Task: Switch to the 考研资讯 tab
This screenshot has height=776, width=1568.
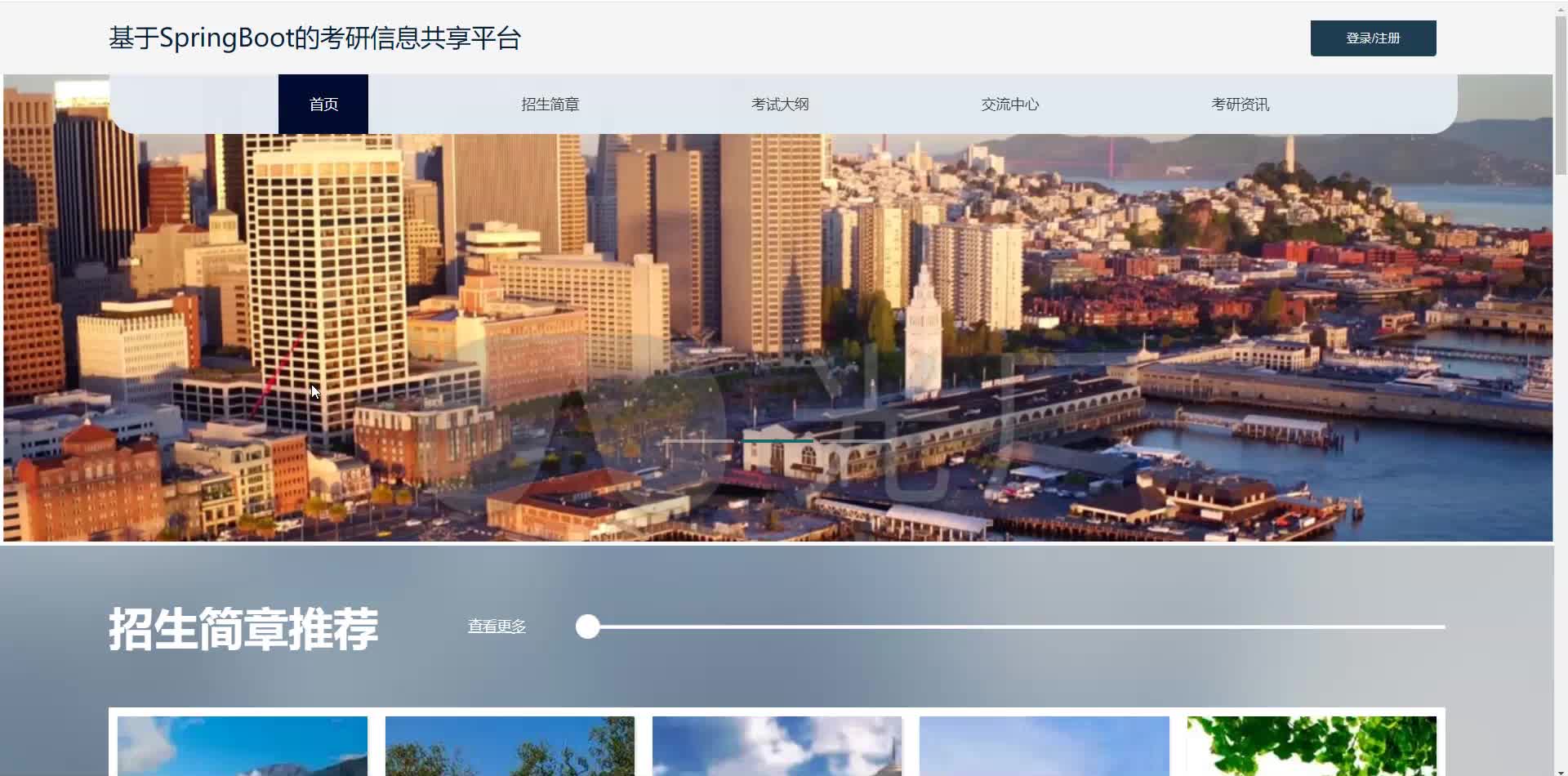Action: [1240, 104]
